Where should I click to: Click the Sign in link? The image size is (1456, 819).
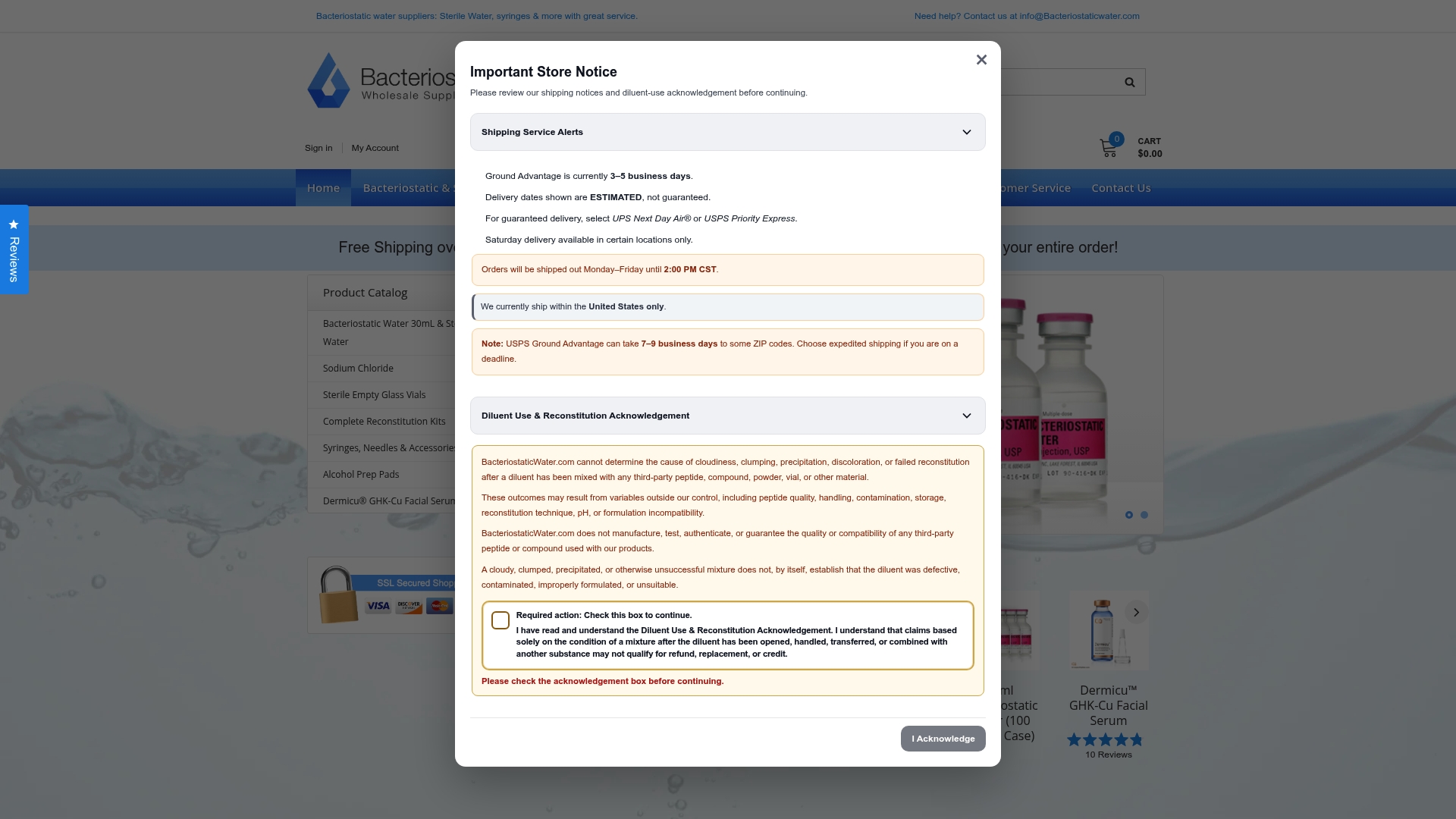click(x=318, y=148)
